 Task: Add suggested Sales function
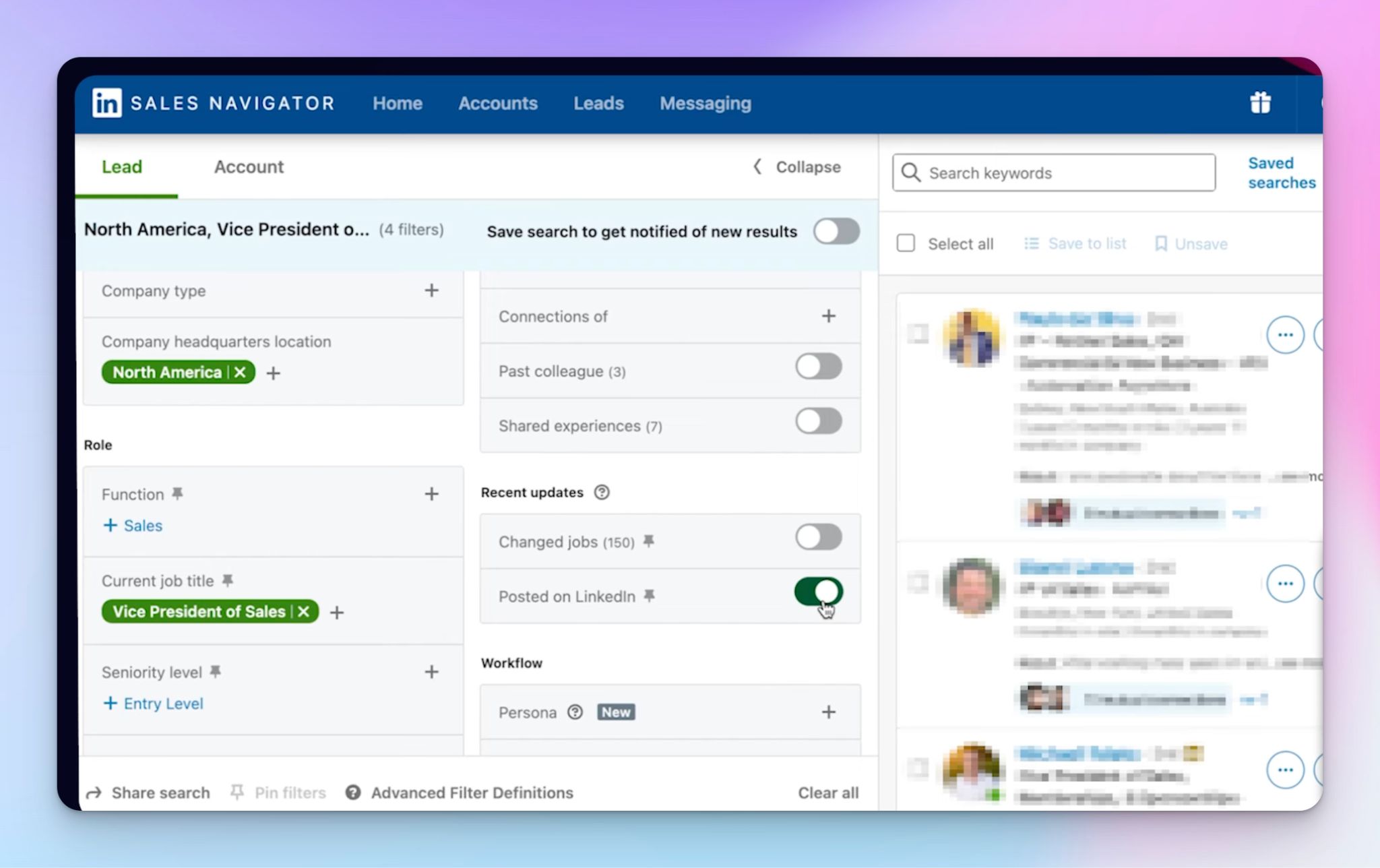pyautogui.click(x=133, y=526)
